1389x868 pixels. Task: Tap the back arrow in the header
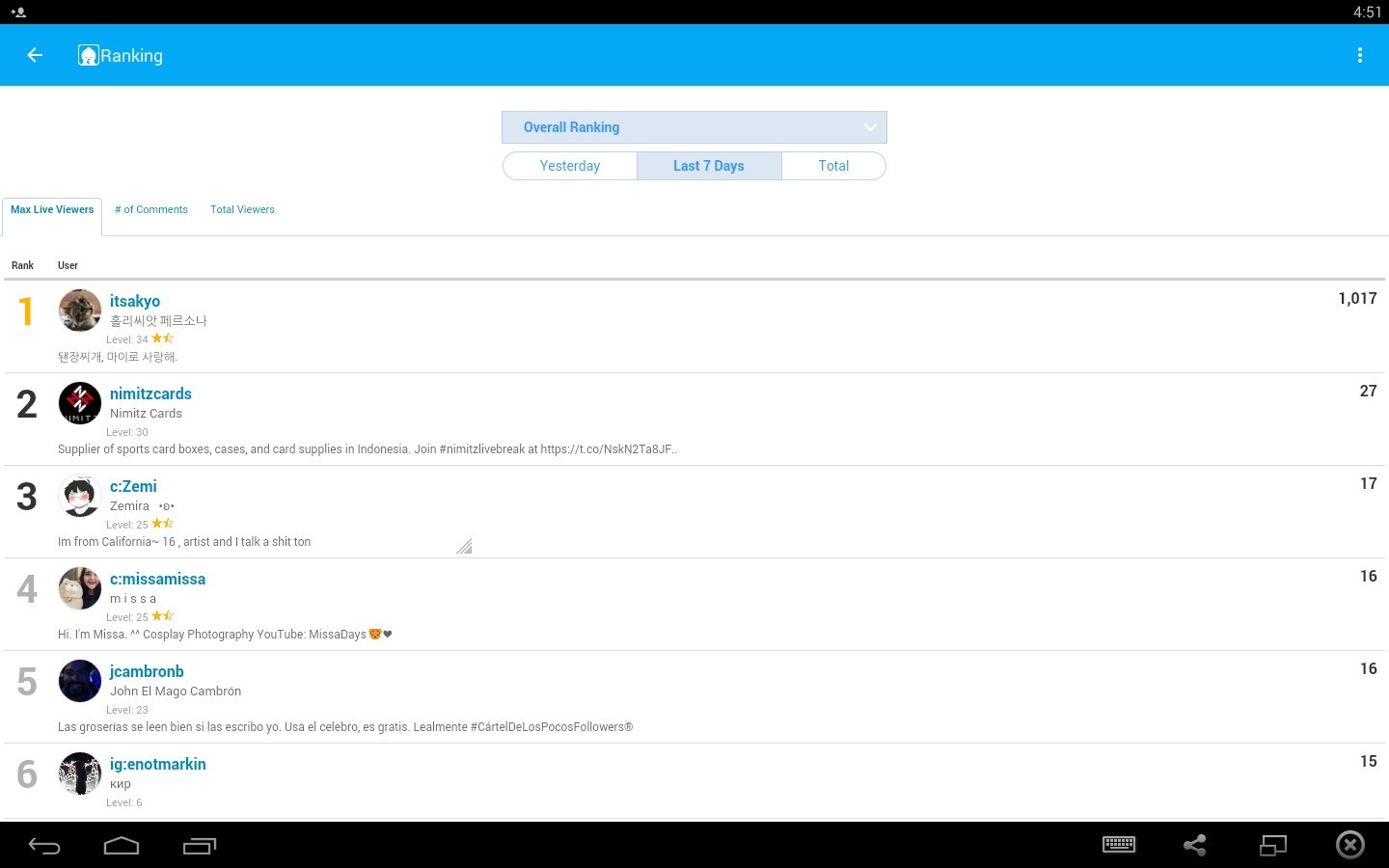click(35, 55)
